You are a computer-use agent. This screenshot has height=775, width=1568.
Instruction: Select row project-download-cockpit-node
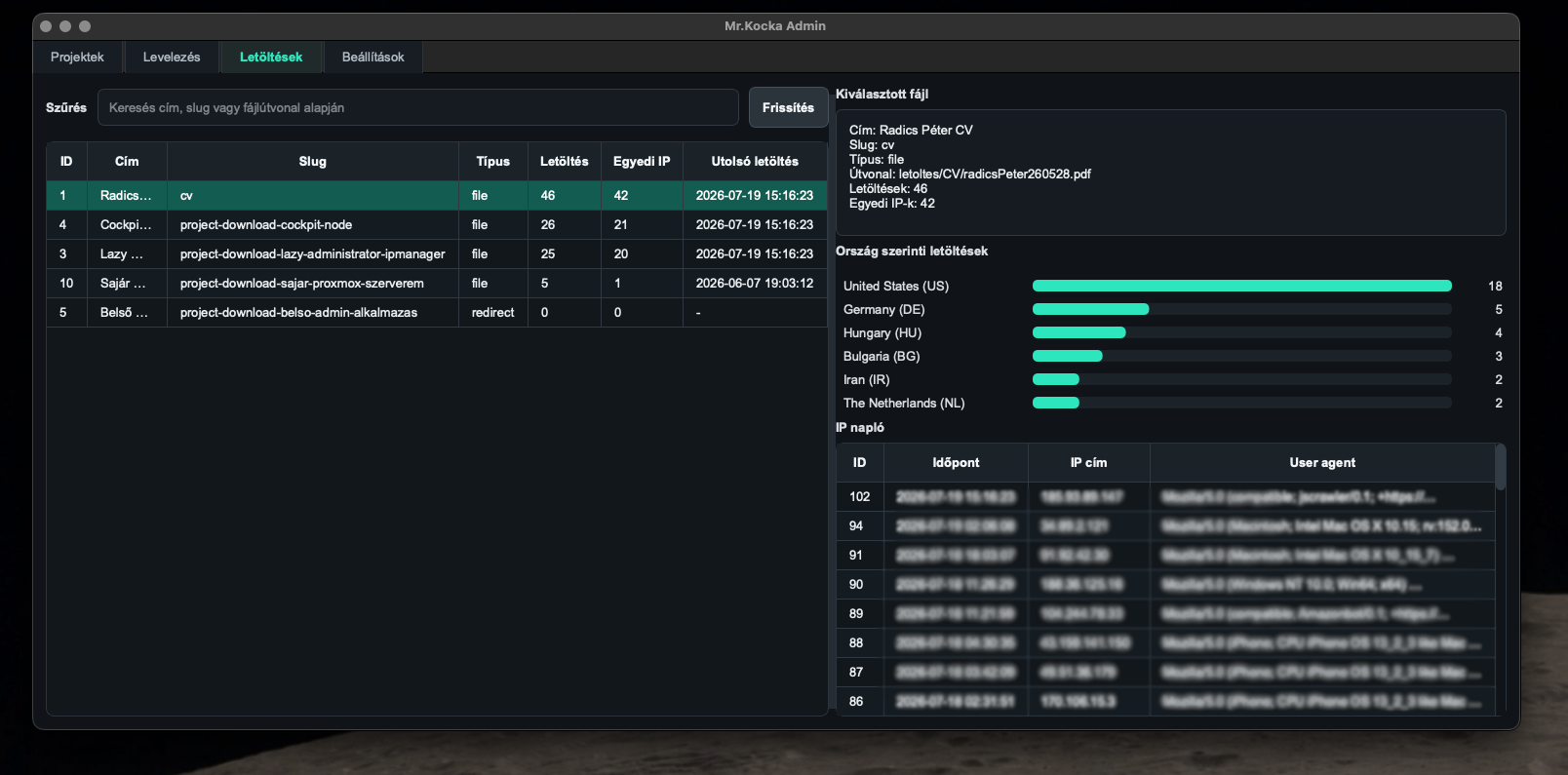[x=437, y=225]
